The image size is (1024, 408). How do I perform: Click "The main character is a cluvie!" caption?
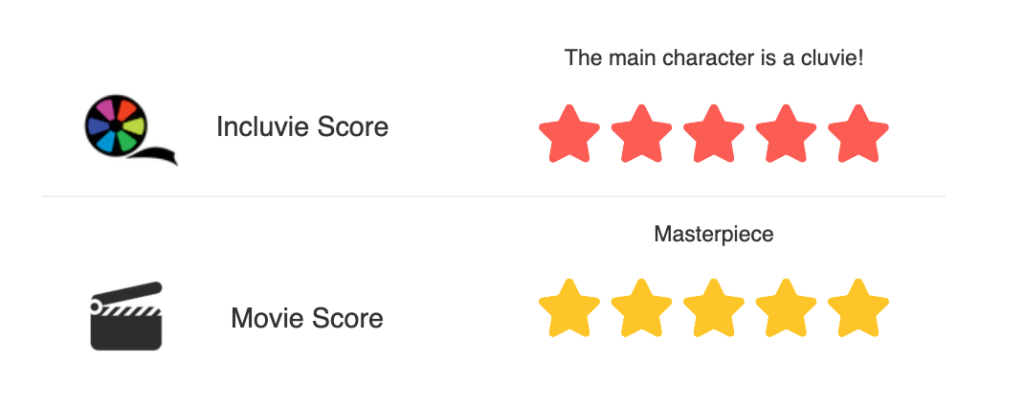pos(713,57)
